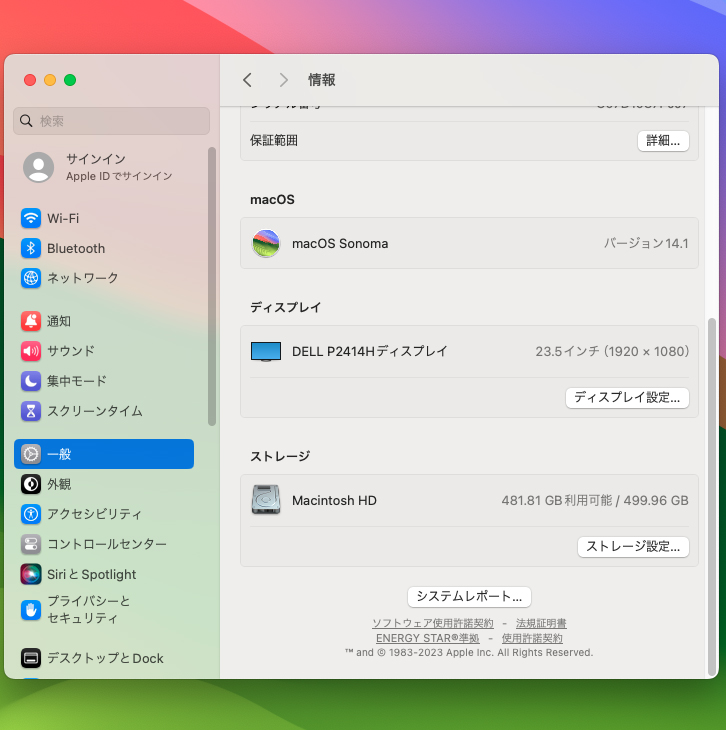Open ストレージ設定... button
Viewport: 726px width, 730px height.
click(633, 547)
